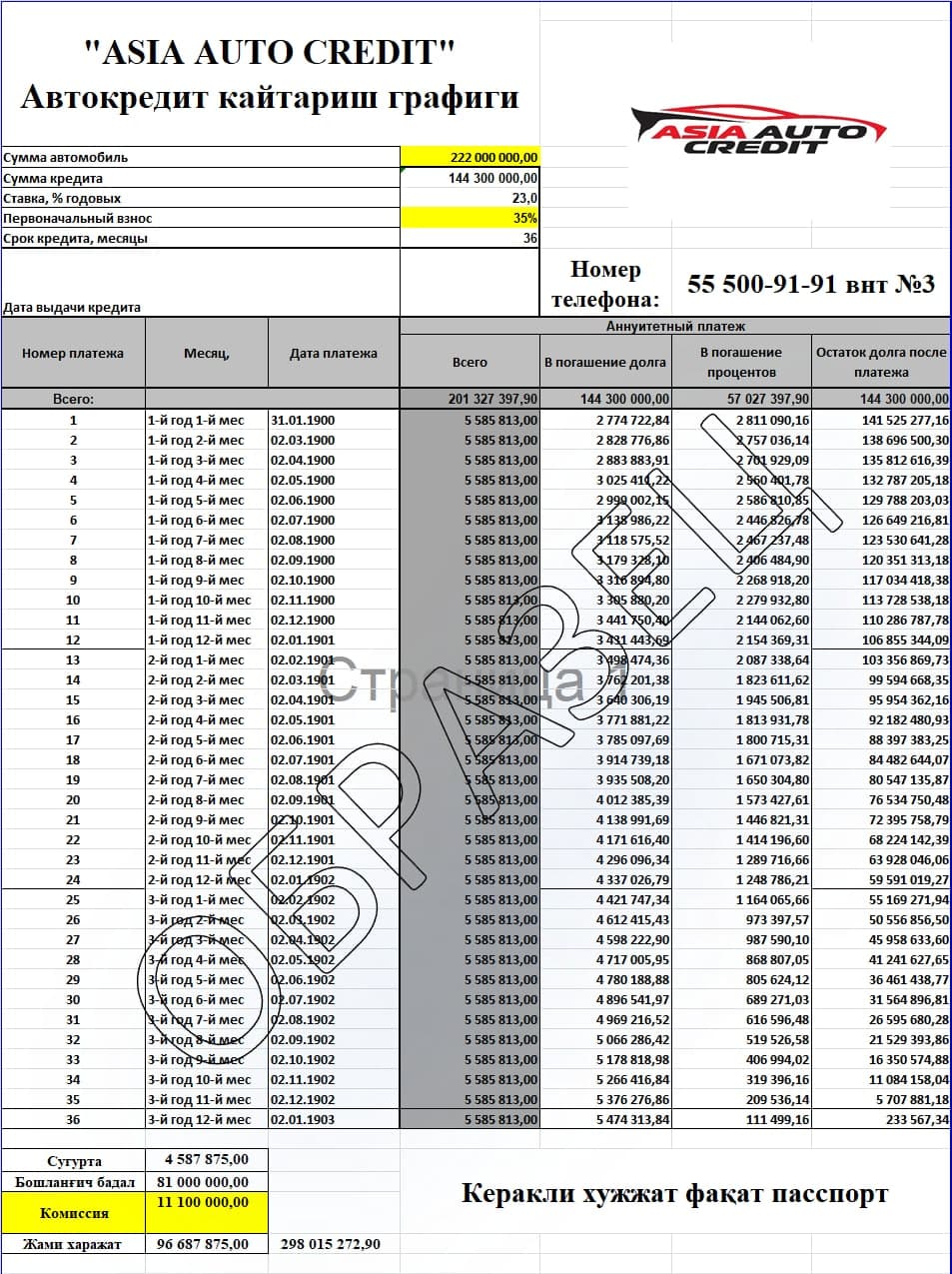Click the final balance 233 567,34
This screenshot has width=952, height=1274.
point(881,1119)
